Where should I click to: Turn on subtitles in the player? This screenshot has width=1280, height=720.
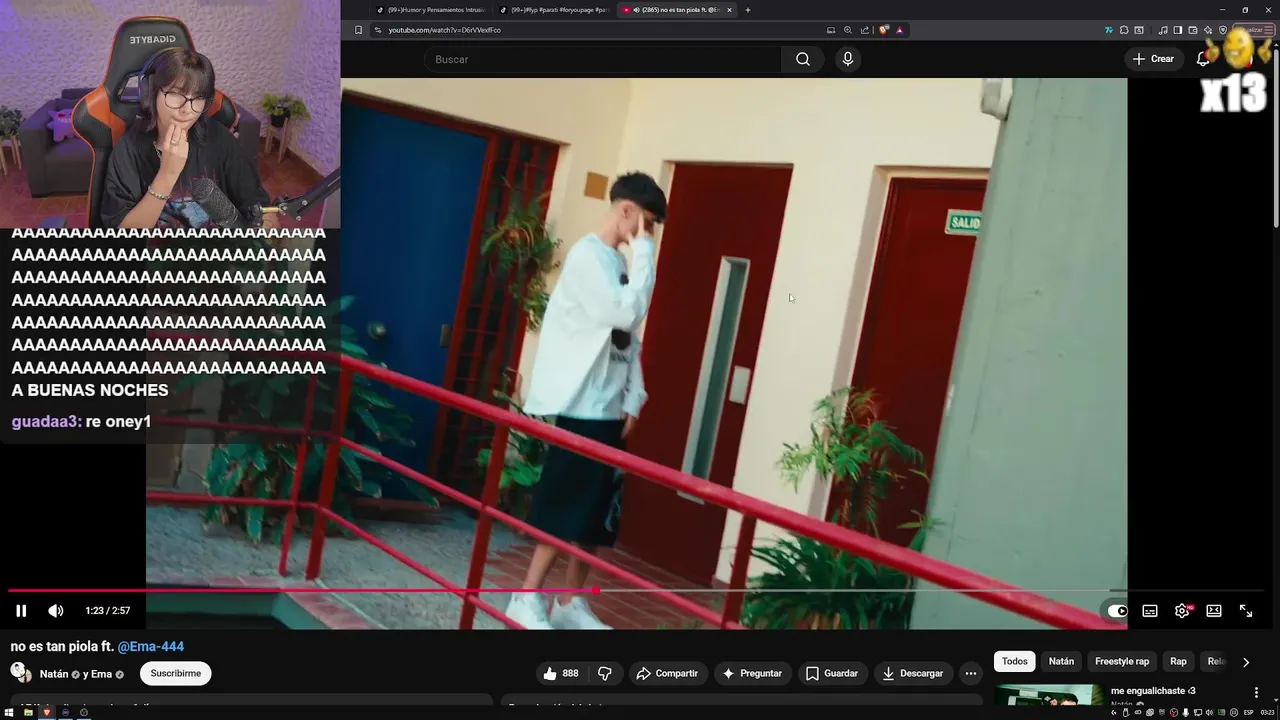click(x=1150, y=611)
